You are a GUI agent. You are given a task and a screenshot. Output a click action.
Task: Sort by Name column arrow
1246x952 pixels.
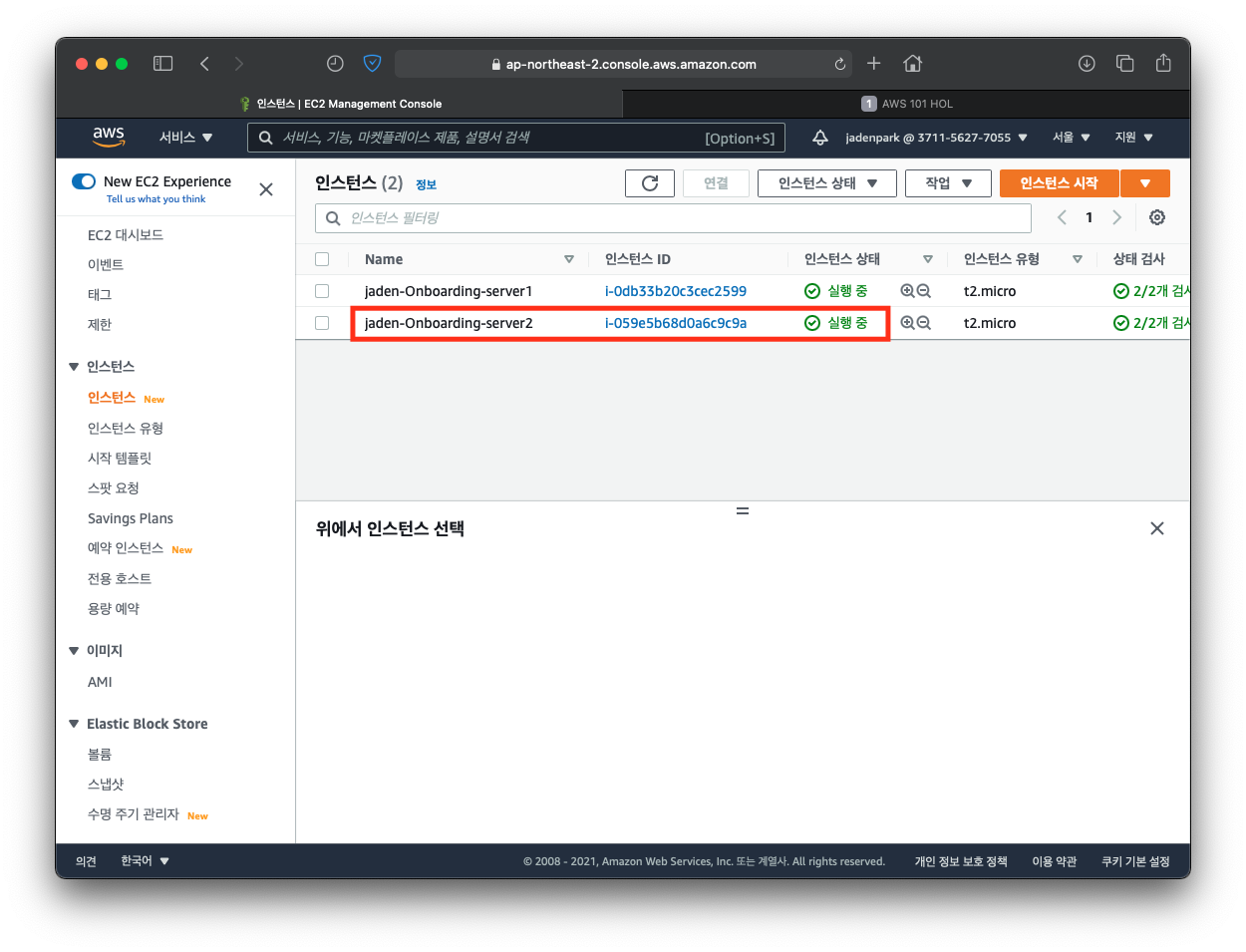click(569, 259)
